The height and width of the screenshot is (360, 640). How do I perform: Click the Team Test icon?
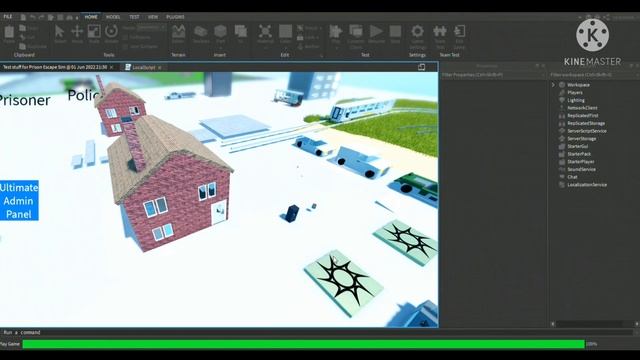tap(440, 36)
